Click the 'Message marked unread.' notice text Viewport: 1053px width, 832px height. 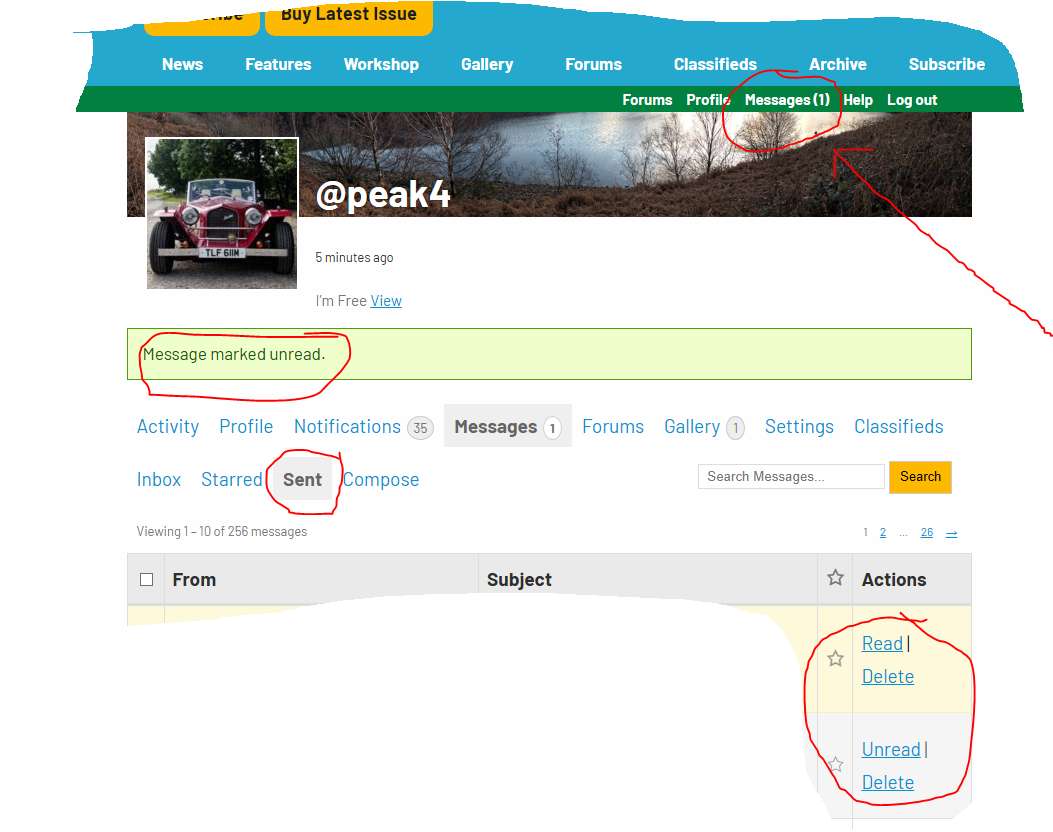click(x=234, y=354)
